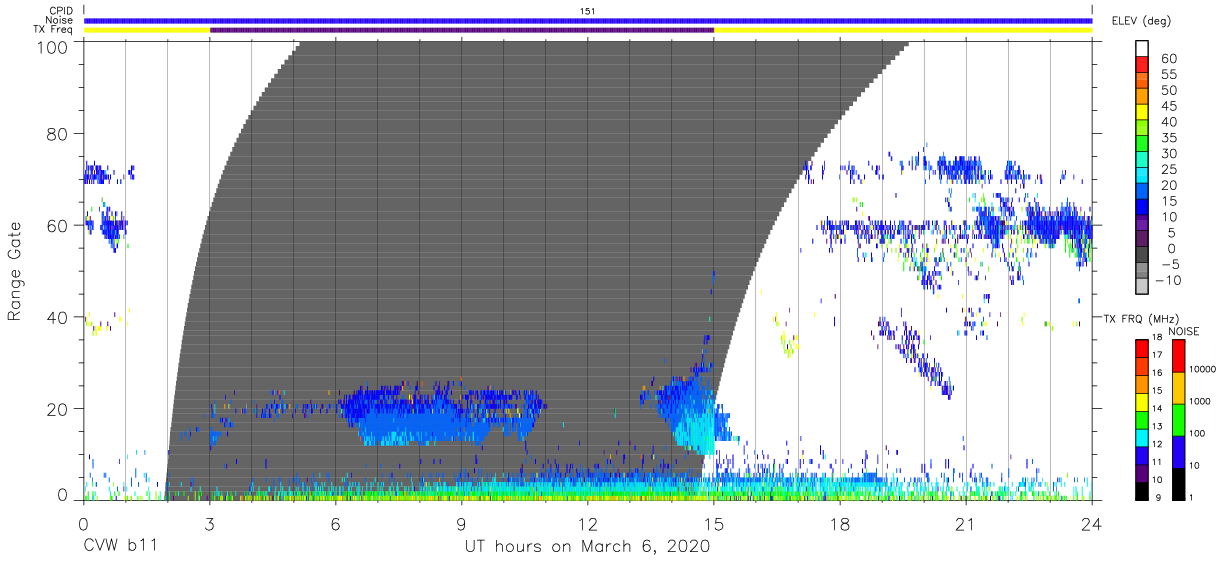Viewport: 1228px width, 567px height.
Task: Pick the black swatch at NOISE colorbar bottom
Action: (x=1179, y=482)
